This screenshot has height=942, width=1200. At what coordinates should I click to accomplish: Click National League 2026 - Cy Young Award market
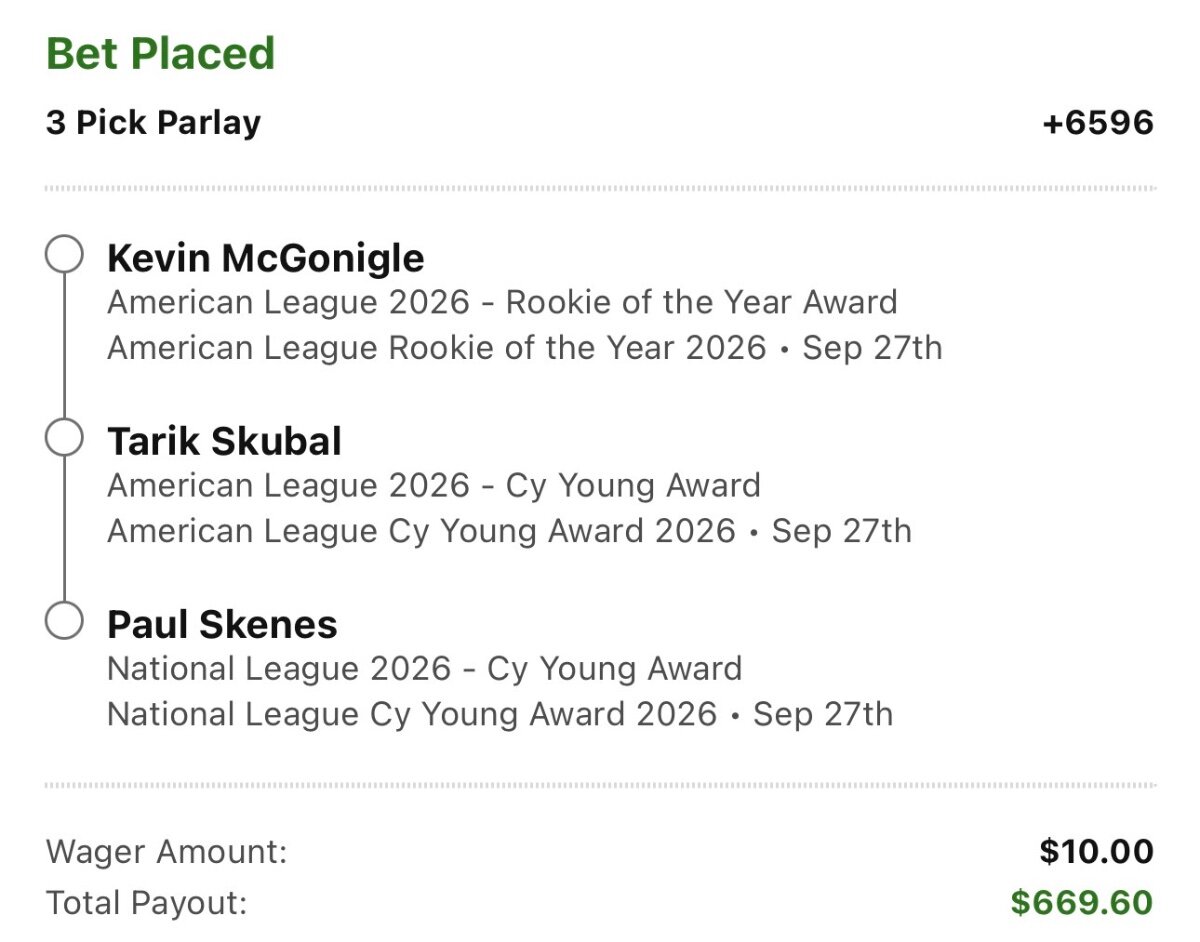pyautogui.click(x=424, y=668)
